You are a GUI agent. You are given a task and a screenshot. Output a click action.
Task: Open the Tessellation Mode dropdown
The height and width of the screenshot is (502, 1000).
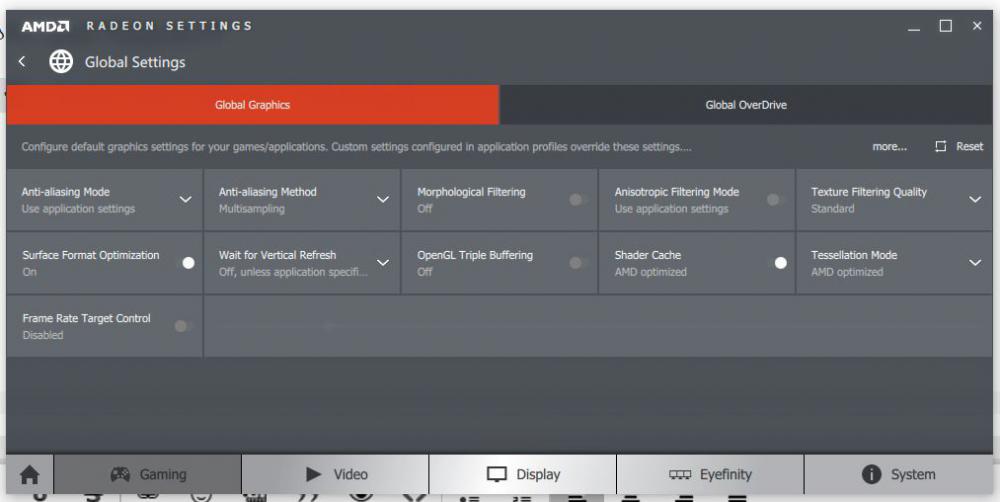(975, 263)
